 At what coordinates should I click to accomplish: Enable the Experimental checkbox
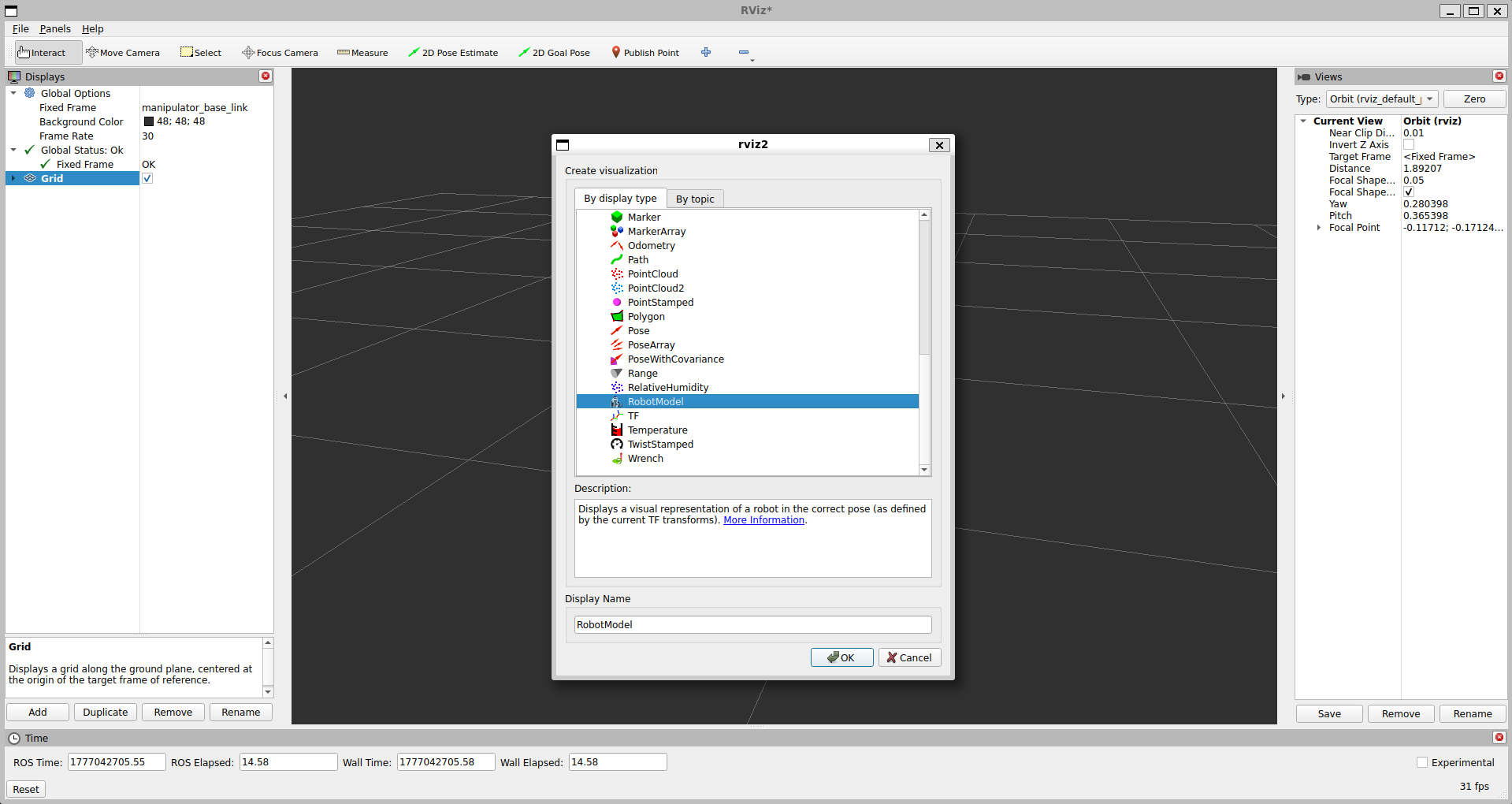(1422, 762)
